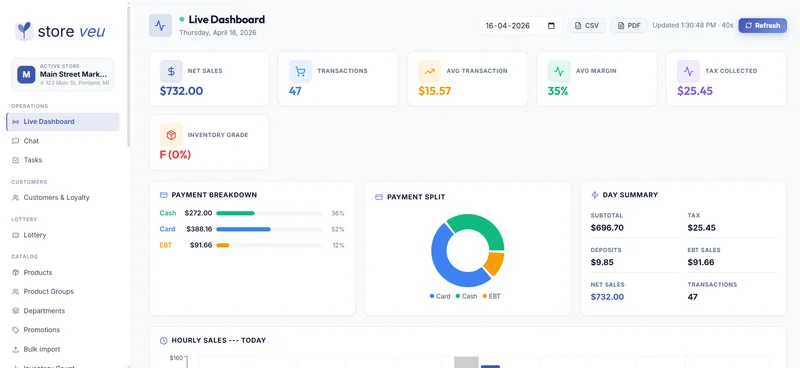This screenshot has width=800, height=368.
Task: Click the blue M store avatar
Action: pyautogui.click(x=26, y=75)
